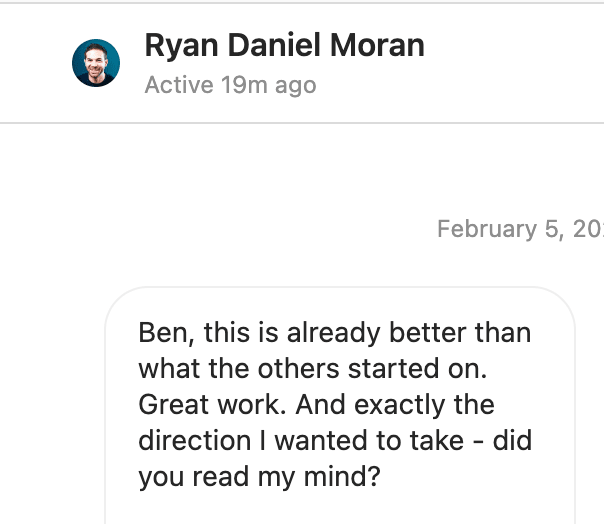Select the 'Active 19m ago' status text

click(230, 85)
